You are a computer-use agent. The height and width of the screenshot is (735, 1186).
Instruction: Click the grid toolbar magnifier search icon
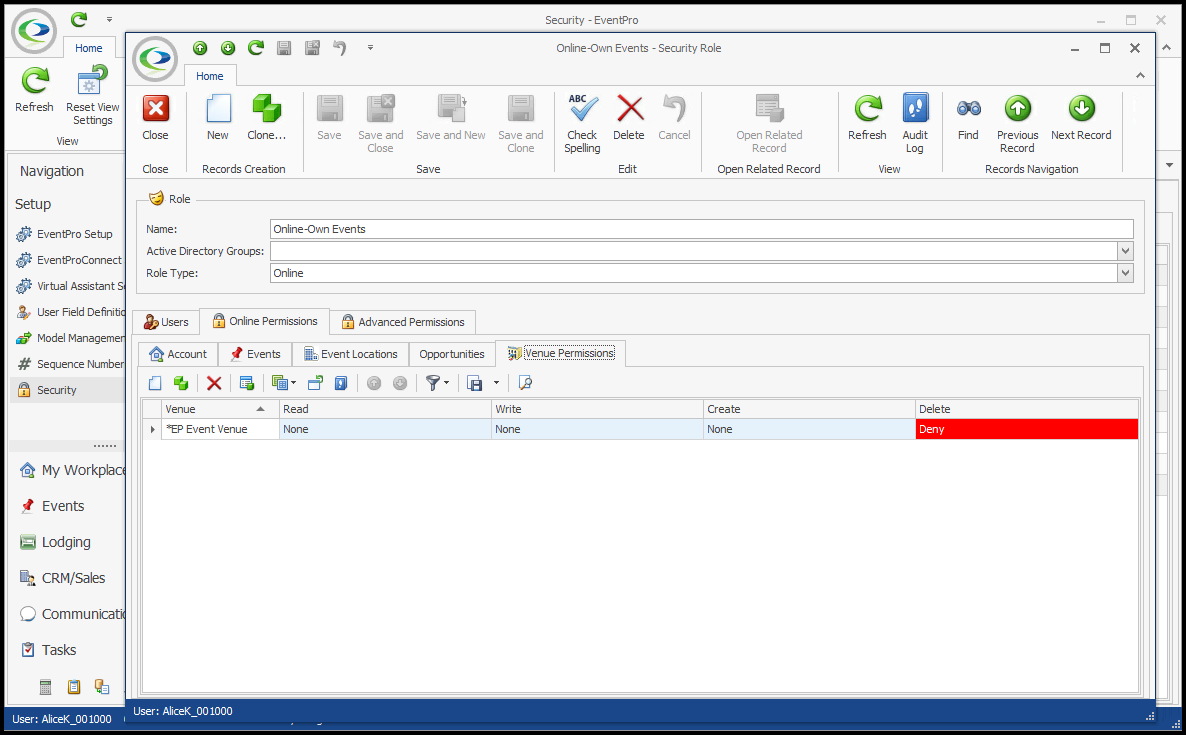coord(525,383)
